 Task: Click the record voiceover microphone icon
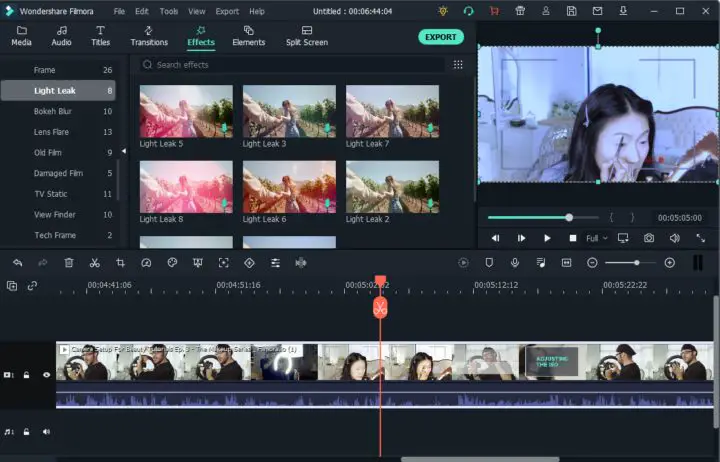click(x=514, y=263)
